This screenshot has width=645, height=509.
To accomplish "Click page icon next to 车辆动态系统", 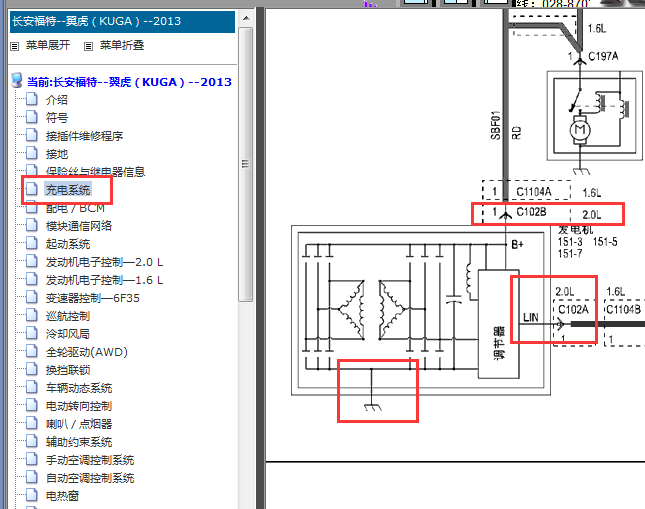I will click(x=32, y=387).
